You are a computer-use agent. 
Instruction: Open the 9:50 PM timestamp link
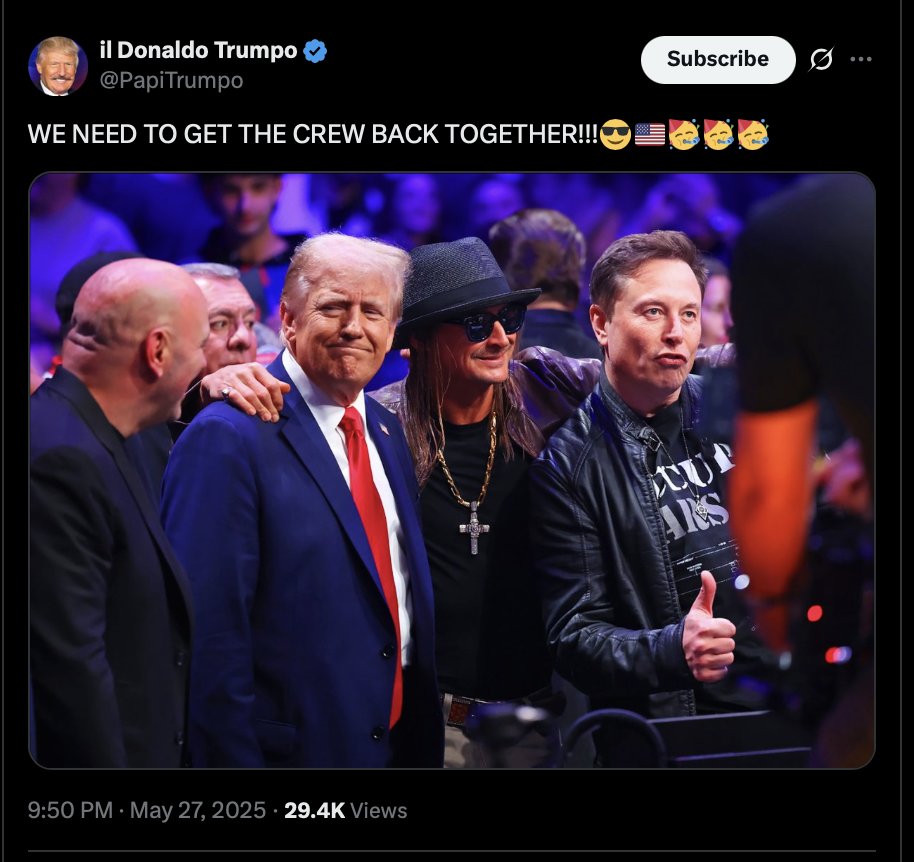coord(70,811)
